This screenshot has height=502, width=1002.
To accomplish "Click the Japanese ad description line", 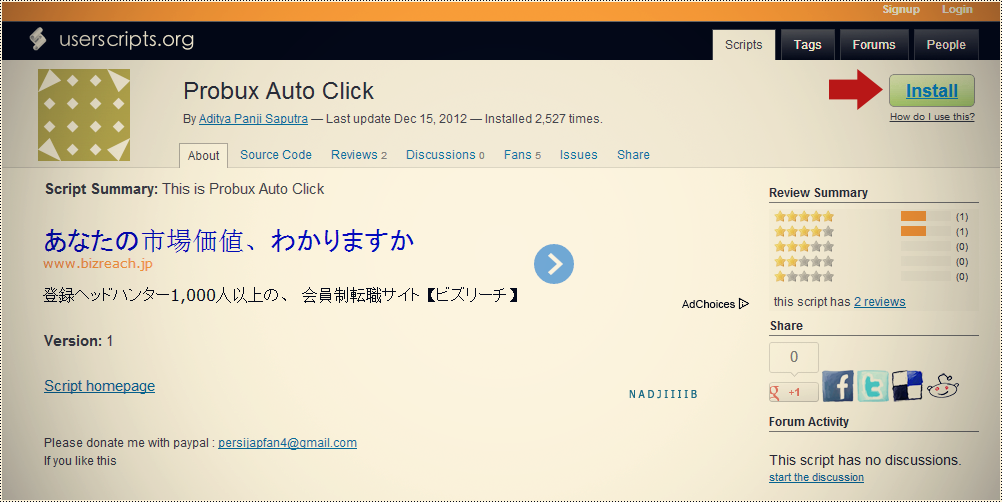I will 281,295.
